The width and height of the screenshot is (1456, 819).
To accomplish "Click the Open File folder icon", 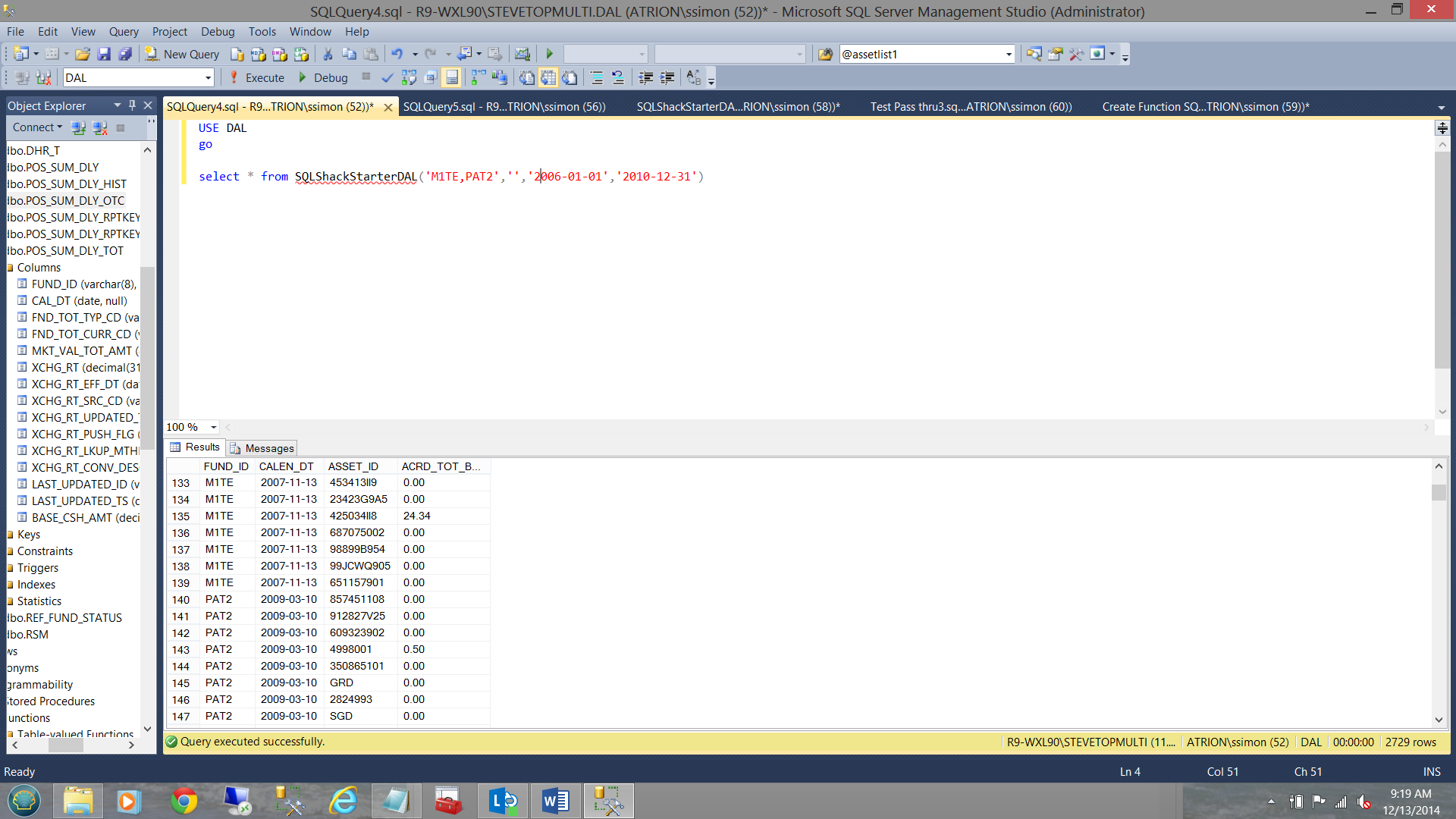I will coord(83,54).
